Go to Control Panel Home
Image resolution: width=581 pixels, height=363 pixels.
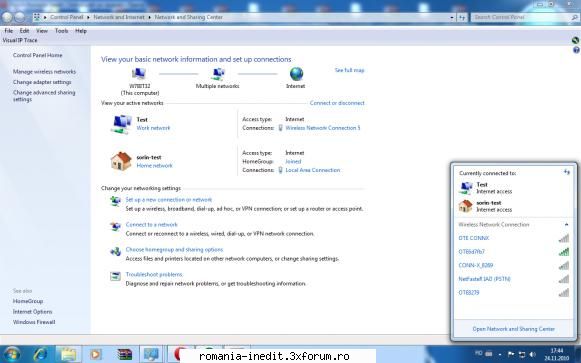pos(37,55)
